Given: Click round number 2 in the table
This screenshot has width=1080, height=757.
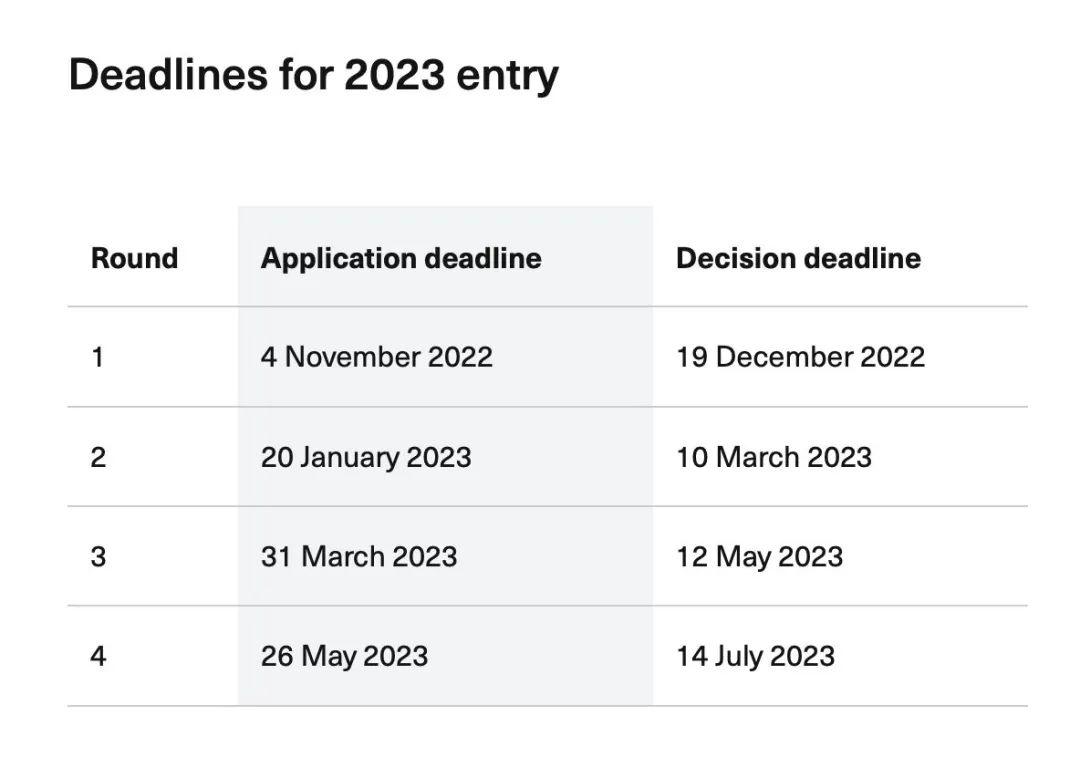Looking at the screenshot, I should point(98,457).
